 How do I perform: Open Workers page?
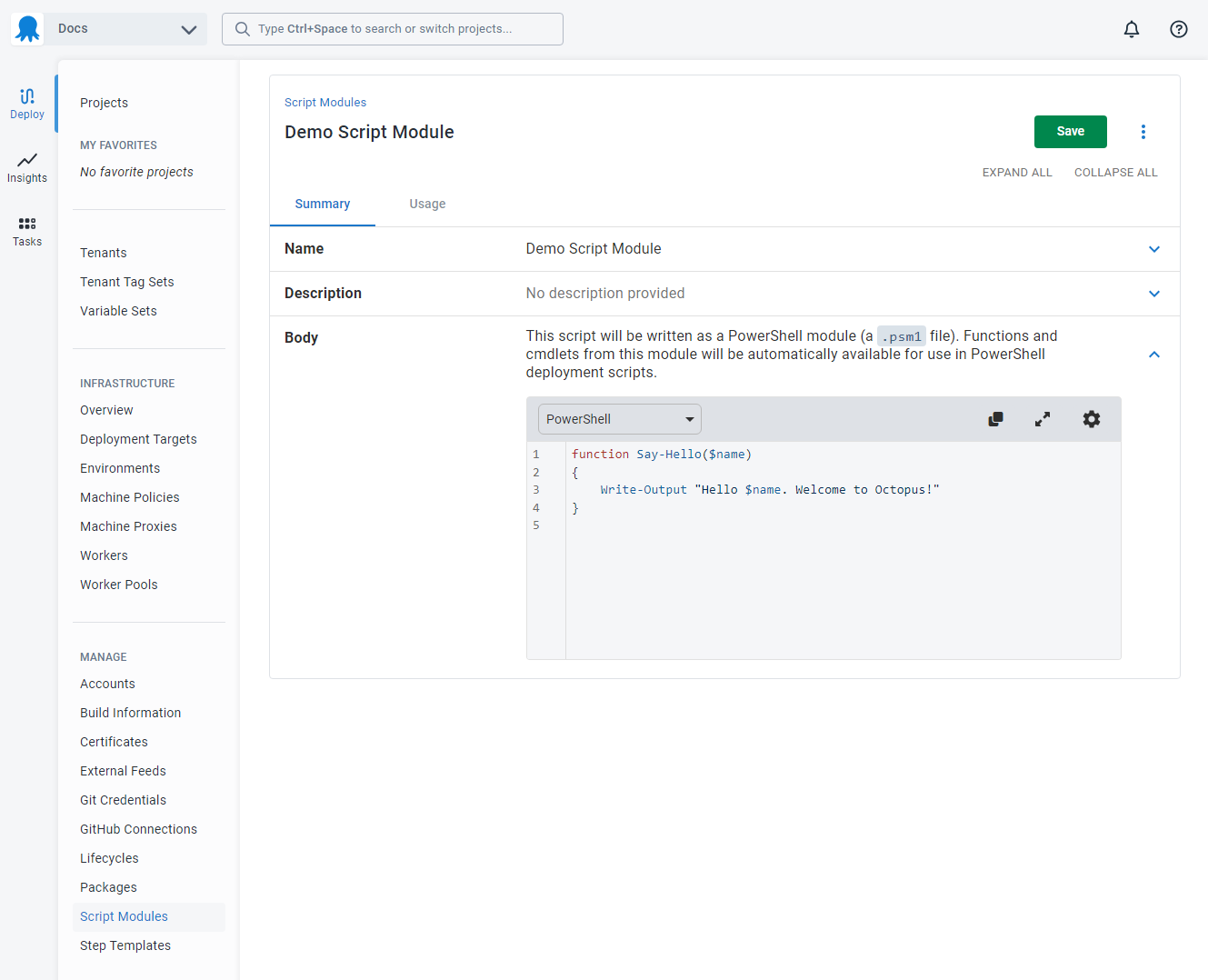(x=104, y=555)
